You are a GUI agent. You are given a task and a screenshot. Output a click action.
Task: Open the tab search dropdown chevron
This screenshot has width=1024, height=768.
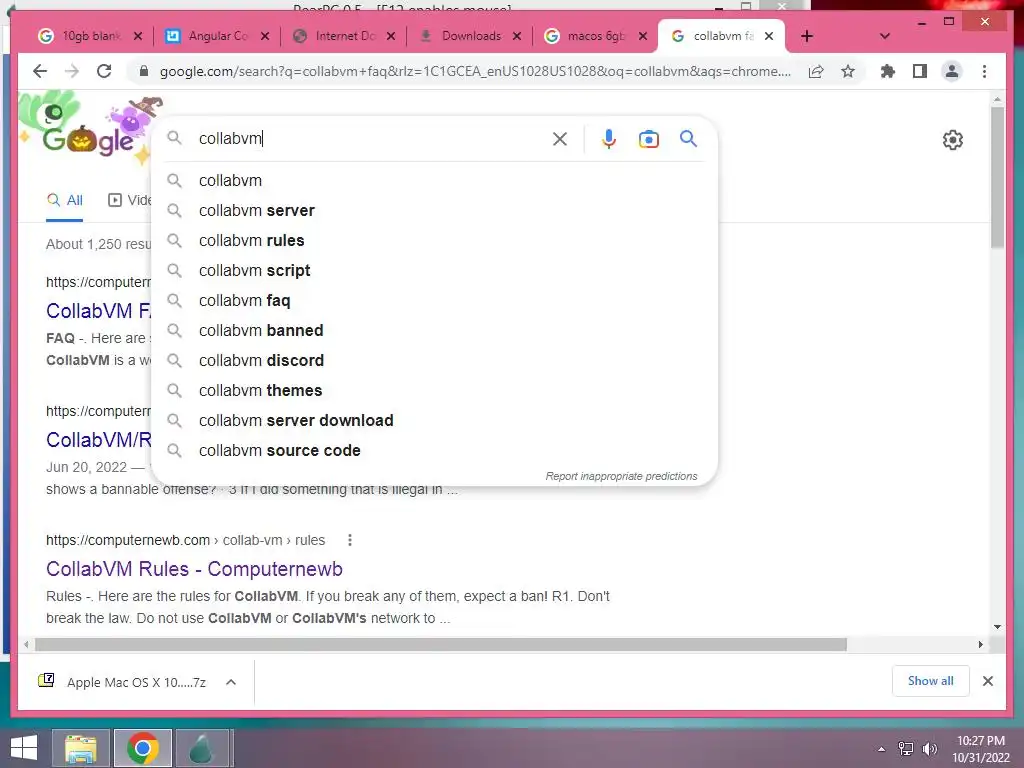pyautogui.click(x=885, y=36)
